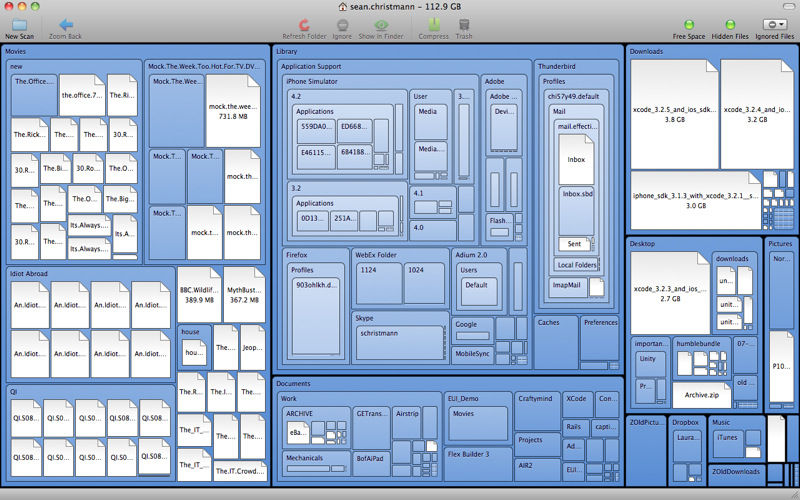This screenshot has height=500, width=800.
Task: Click the Pictures folder header
Action: (x=780, y=244)
